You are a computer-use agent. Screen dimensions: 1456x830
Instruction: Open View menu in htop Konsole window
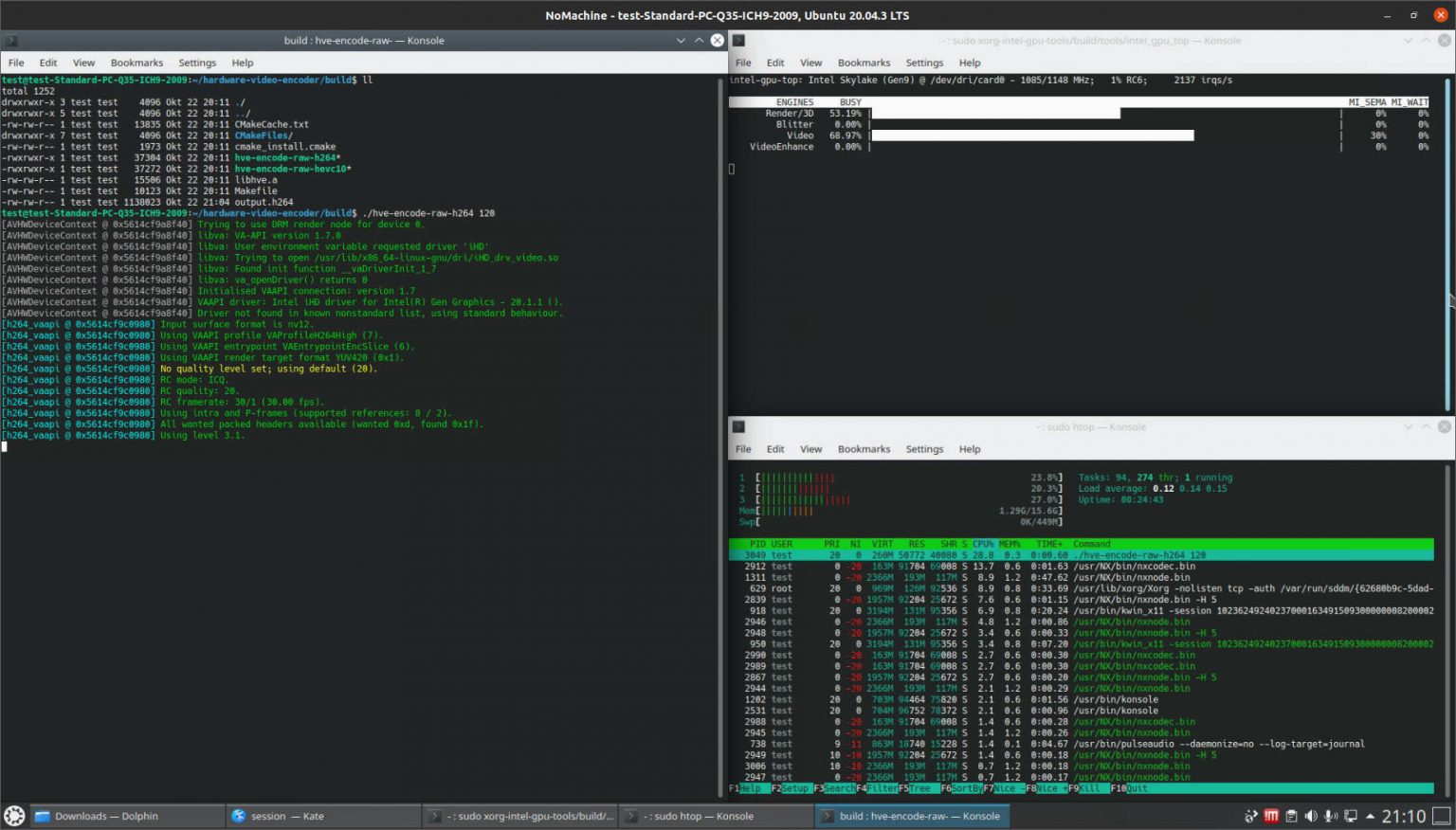coord(811,449)
